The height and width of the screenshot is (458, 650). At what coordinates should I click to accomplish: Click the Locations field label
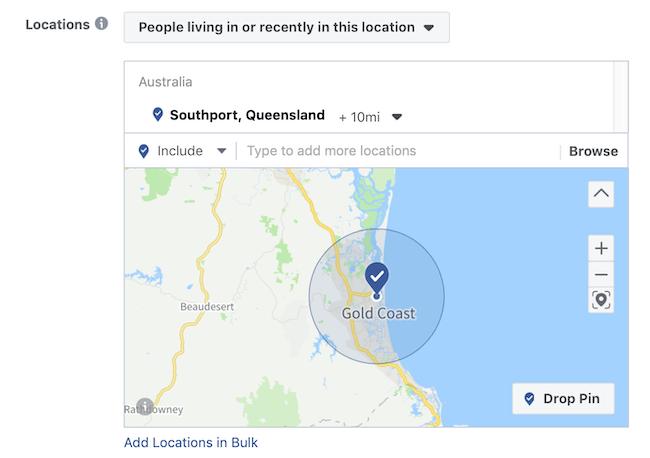tap(58, 24)
